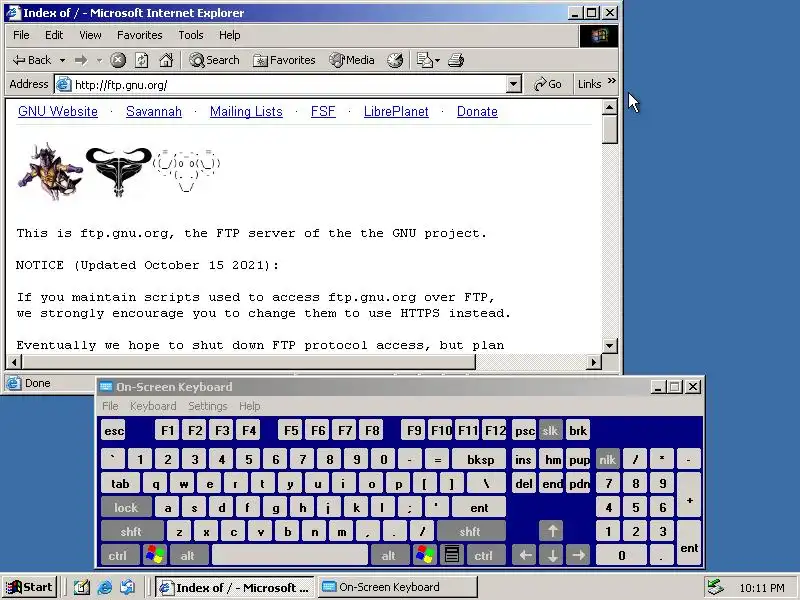The image size is (800, 600).
Task: Click the Stop loading icon
Action: pyautogui.click(x=118, y=60)
